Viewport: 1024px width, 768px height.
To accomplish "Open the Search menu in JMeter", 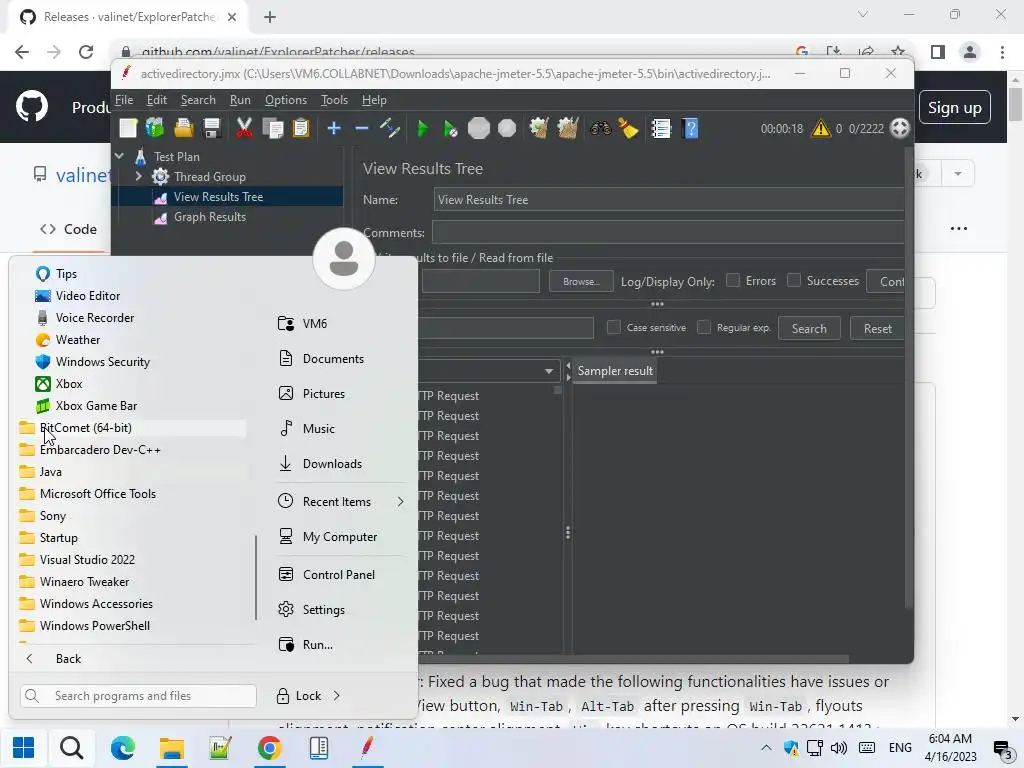I will [198, 100].
